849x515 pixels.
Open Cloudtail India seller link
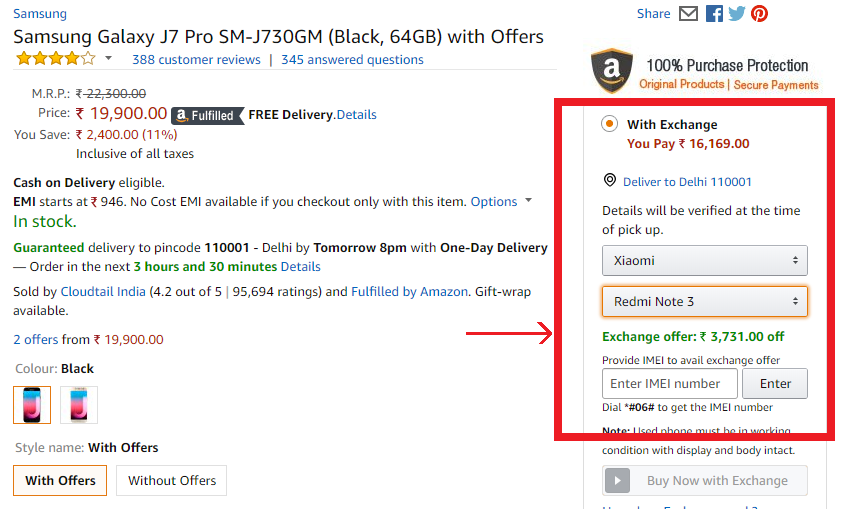click(103, 291)
